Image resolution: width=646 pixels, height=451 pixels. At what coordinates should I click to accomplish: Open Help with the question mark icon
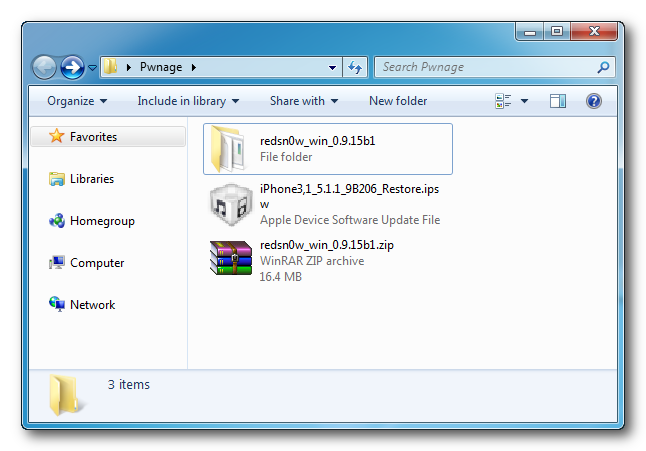pos(594,101)
